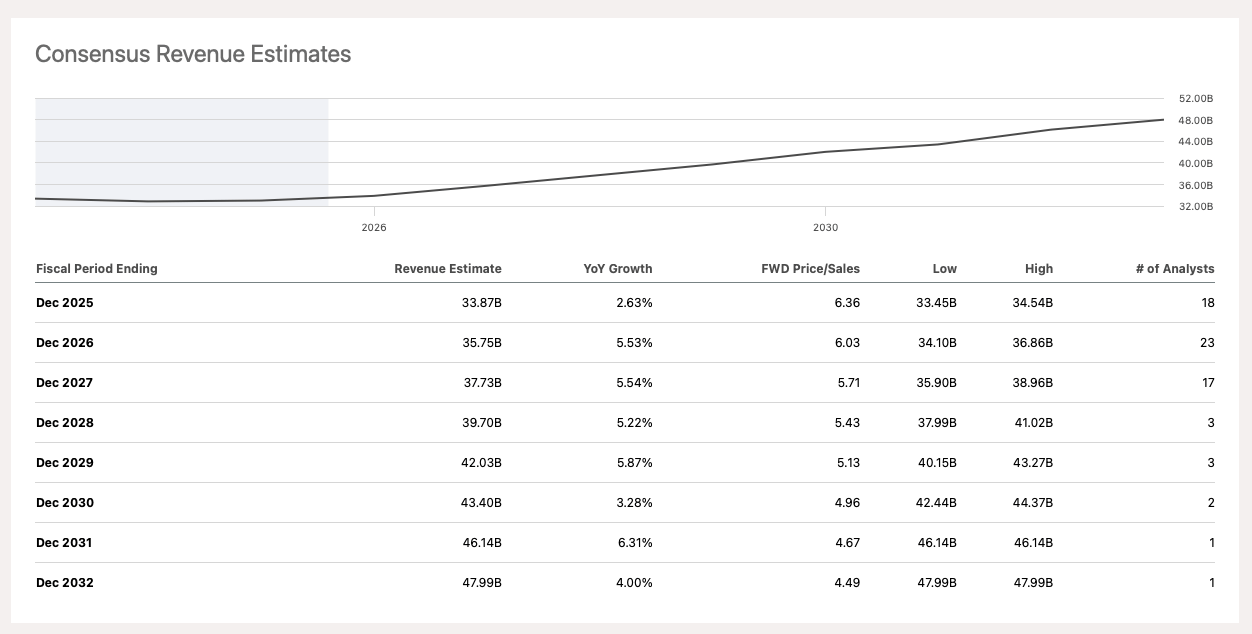The width and height of the screenshot is (1252, 634).
Task: Click the YoY Growth column header
Action: (x=617, y=269)
